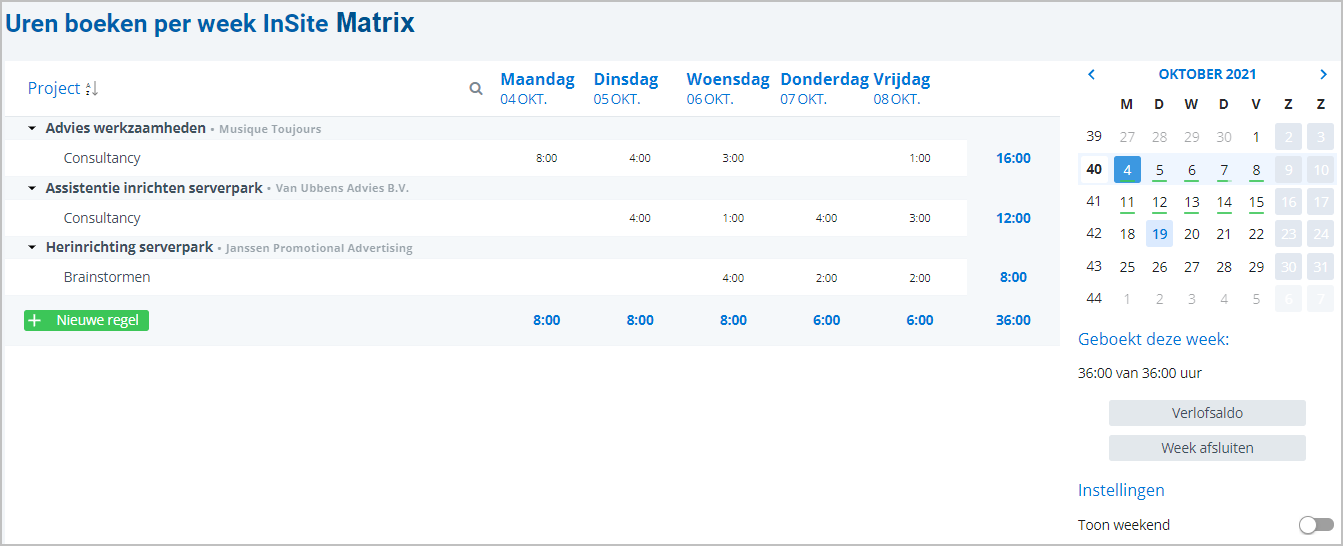1343x546 pixels.
Task: Click the 8:00 Maandag Consultancy hours cell
Action: pos(546,158)
